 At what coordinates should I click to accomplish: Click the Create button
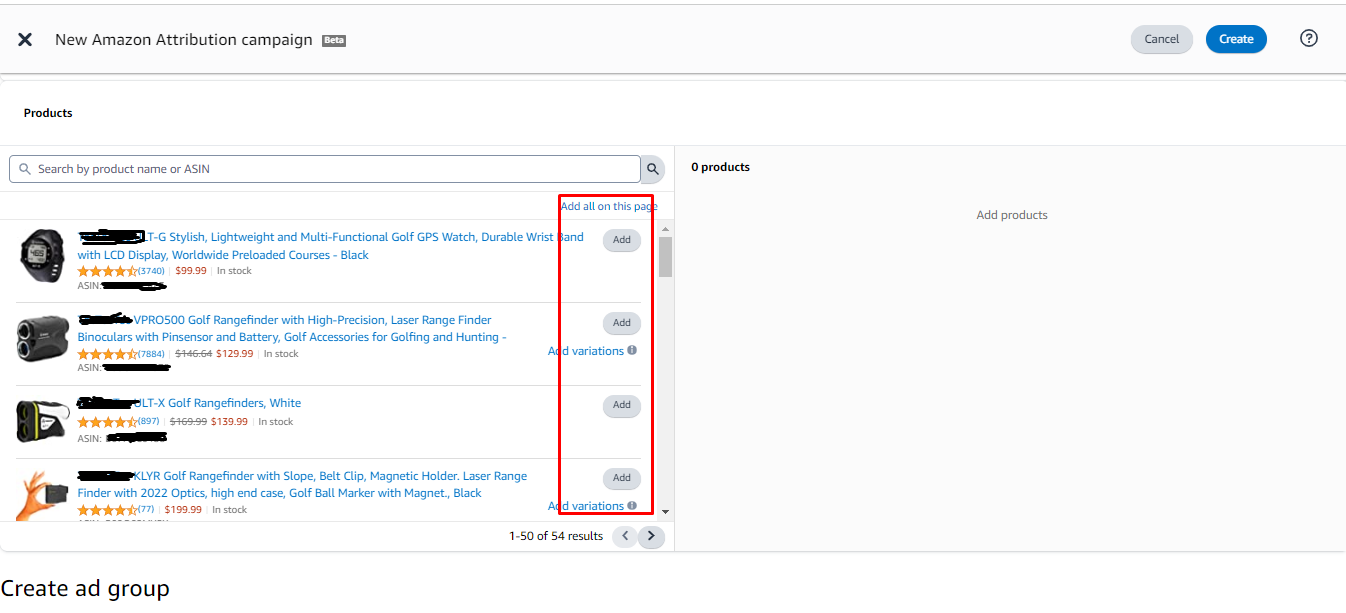coord(1236,39)
